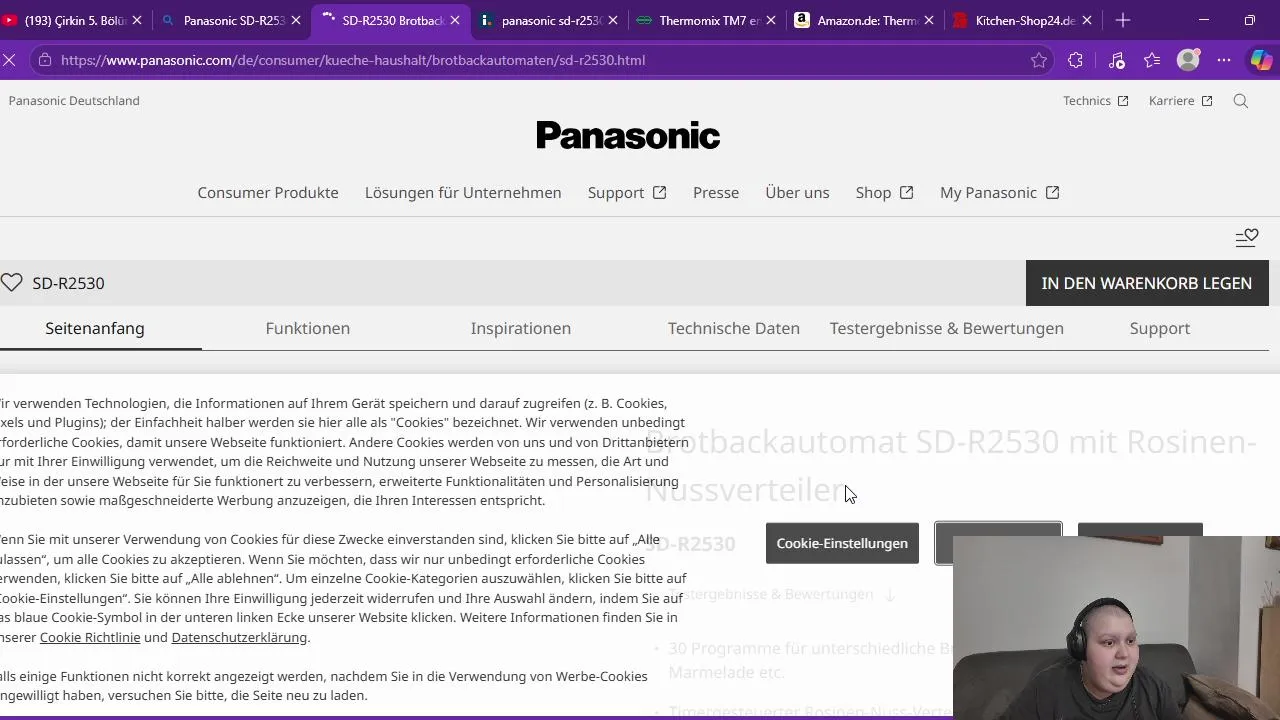Open the Support navigation link
The image size is (1280, 720).
pyautogui.click(x=627, y=192)
